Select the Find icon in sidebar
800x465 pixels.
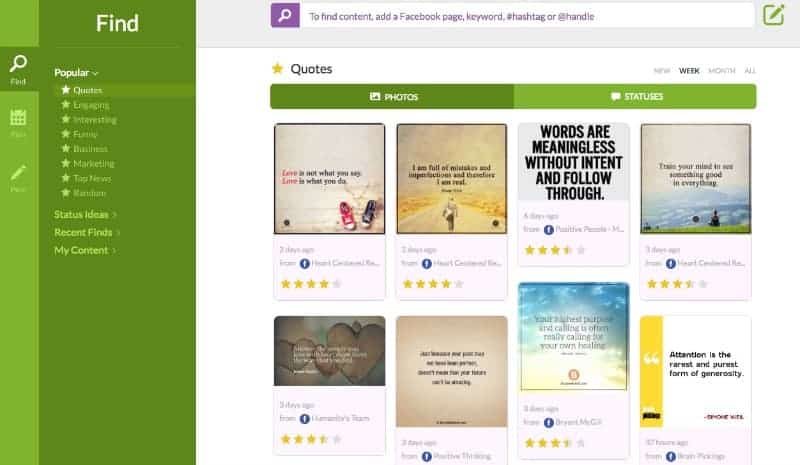click(x=18, y=69)
